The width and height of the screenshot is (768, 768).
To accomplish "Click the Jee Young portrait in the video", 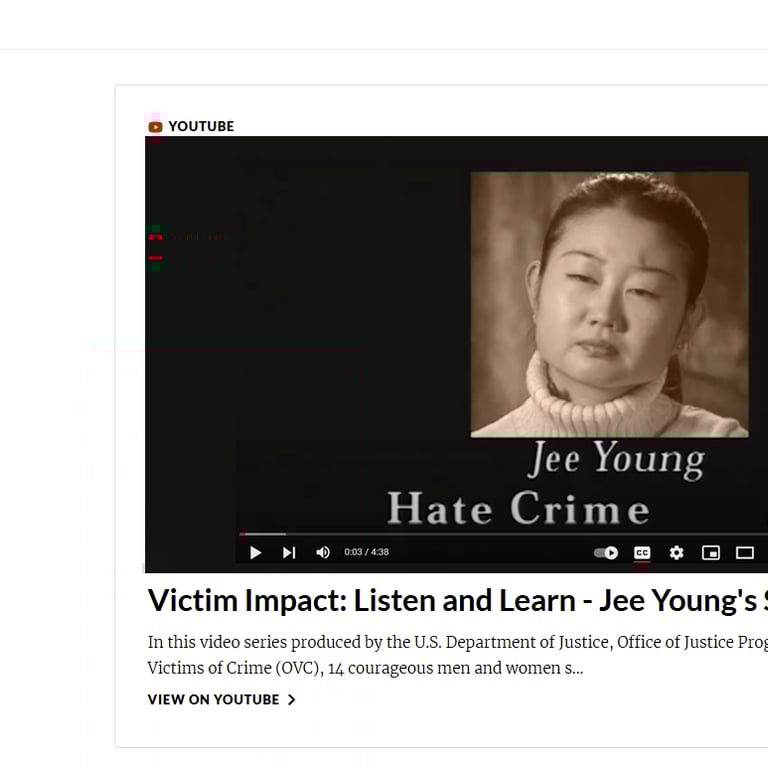I will tap(609, 304).
